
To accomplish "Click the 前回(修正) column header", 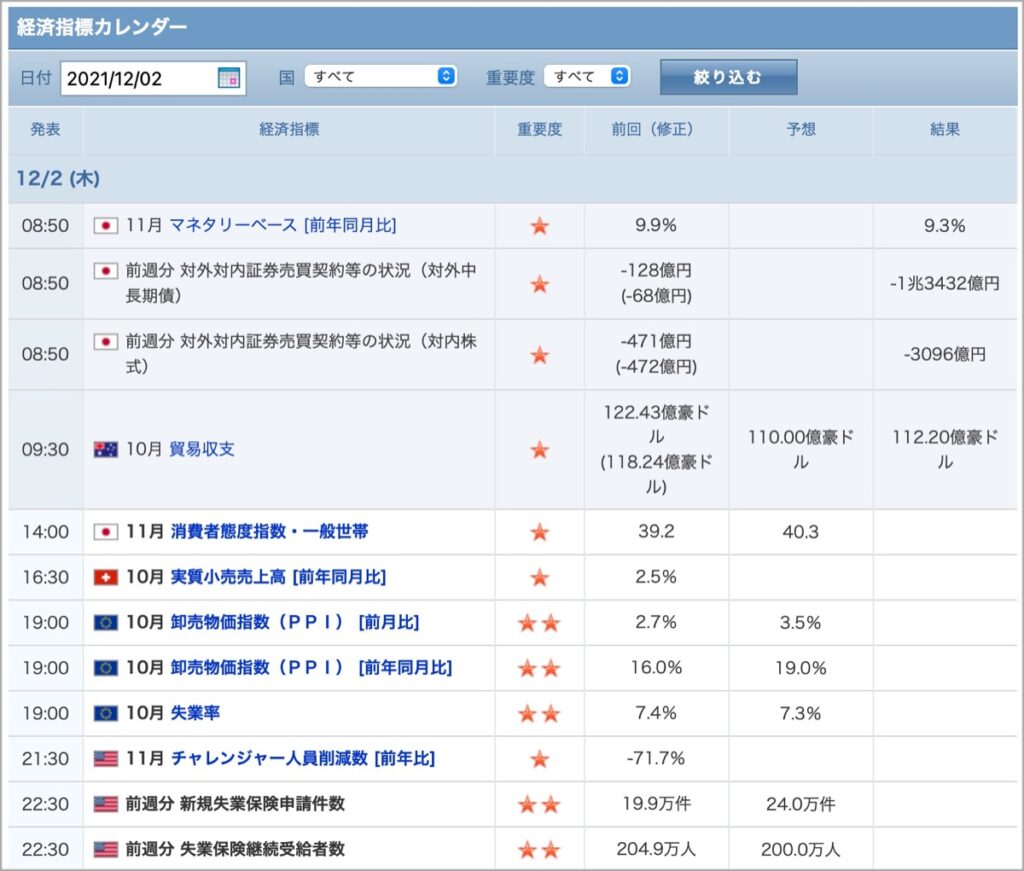I will (x=656, y=129).
